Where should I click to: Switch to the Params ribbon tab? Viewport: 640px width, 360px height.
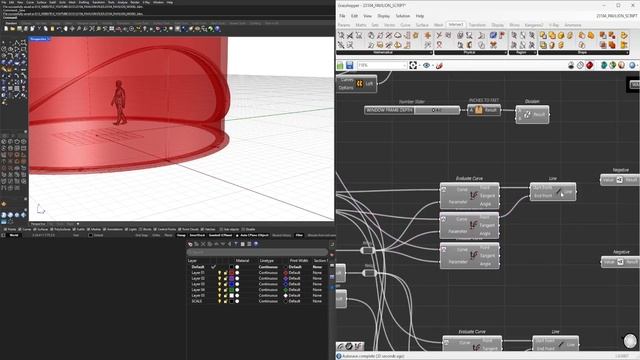click(x=344, y=25)
